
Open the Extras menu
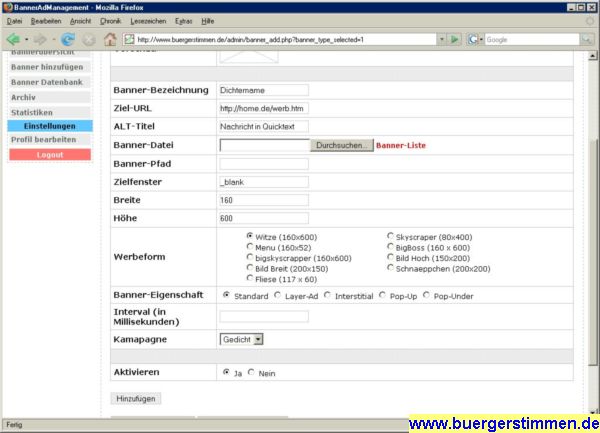pos(183,21)
